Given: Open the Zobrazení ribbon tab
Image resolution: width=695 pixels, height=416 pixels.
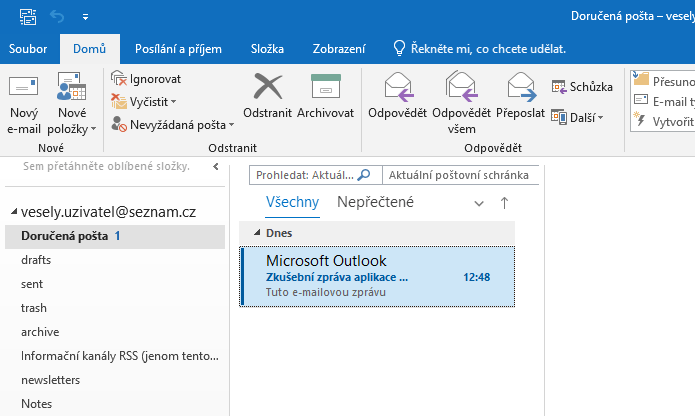Looking at the screenshot, I should click(x=339, y=49).
